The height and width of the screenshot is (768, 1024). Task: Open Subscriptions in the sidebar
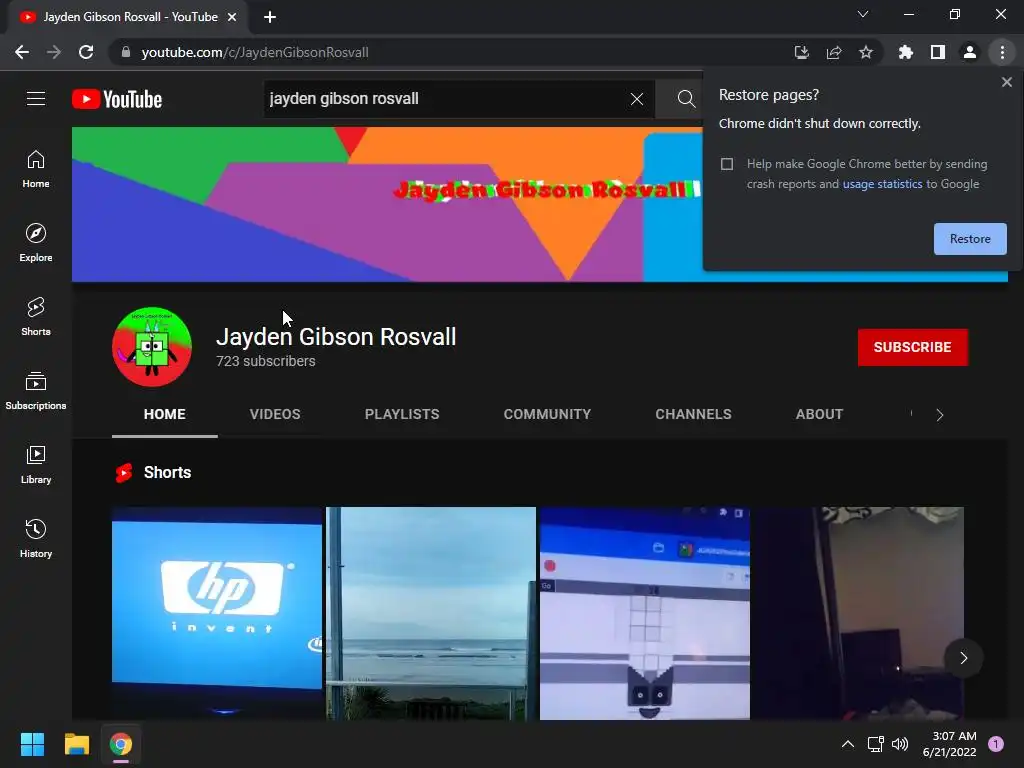pyautogui.click(x=36, y=391)
